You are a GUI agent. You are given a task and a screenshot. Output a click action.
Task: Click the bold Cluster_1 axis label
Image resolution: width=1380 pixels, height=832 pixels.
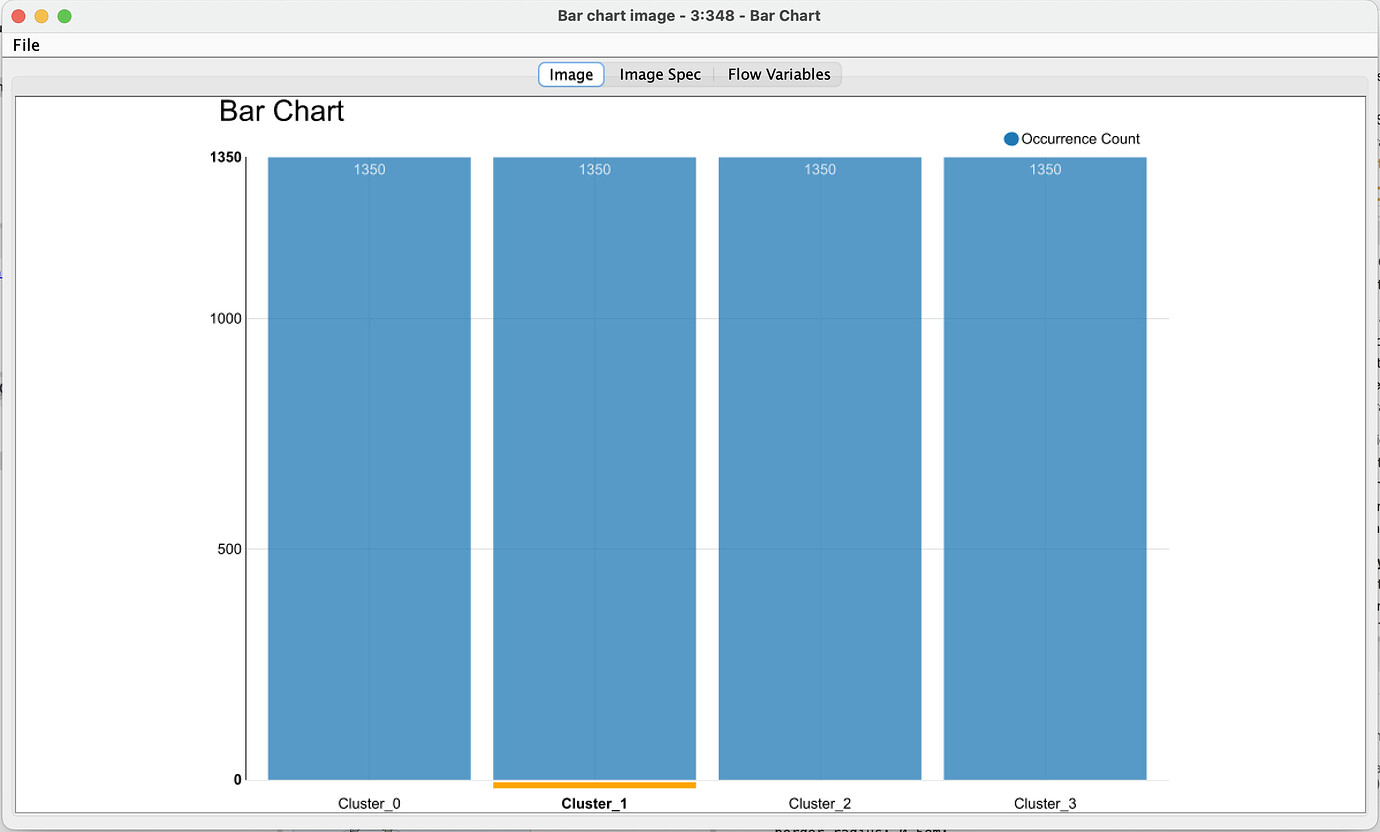(x=594, y=803)
